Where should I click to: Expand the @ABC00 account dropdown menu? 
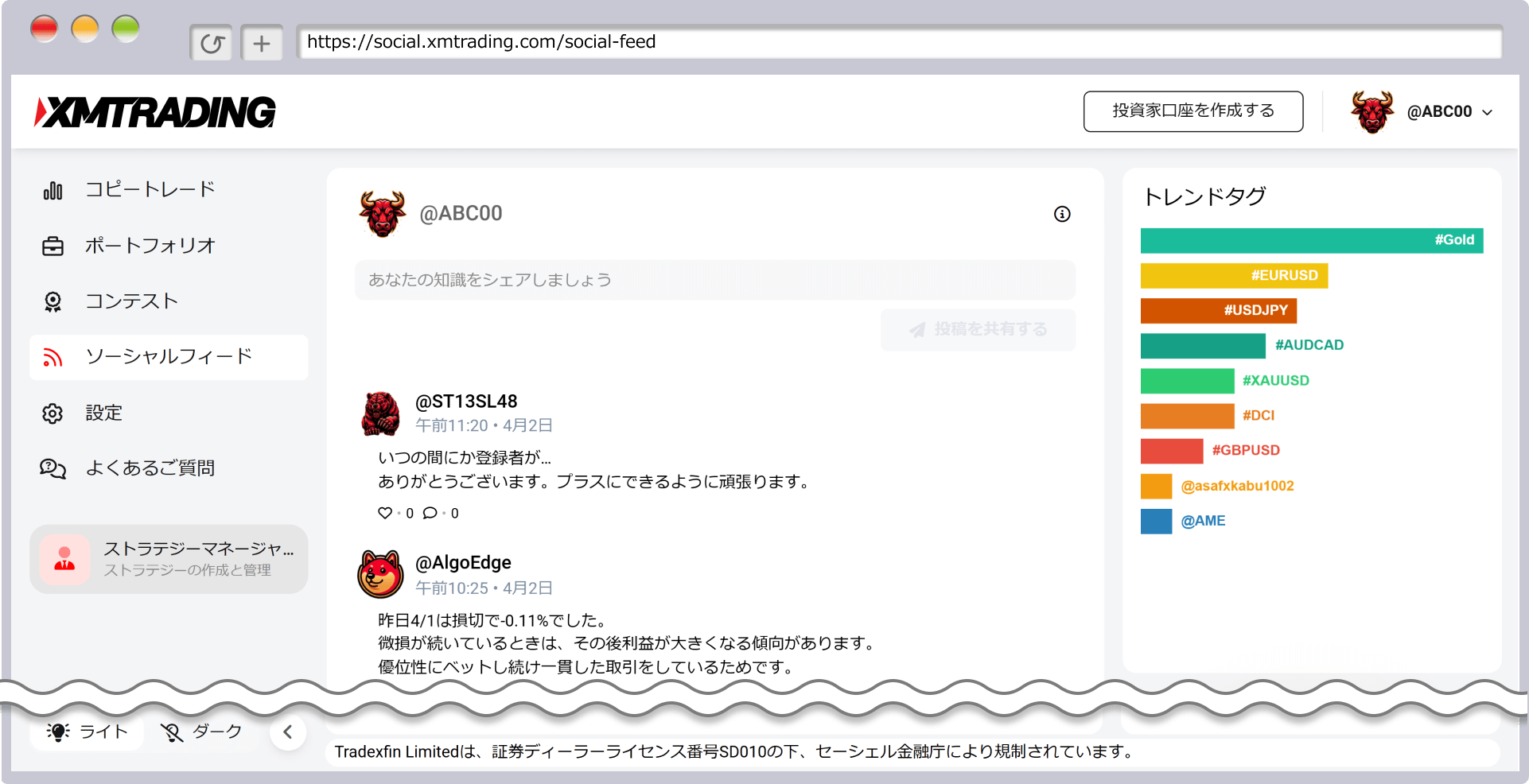coord(1487,112)
